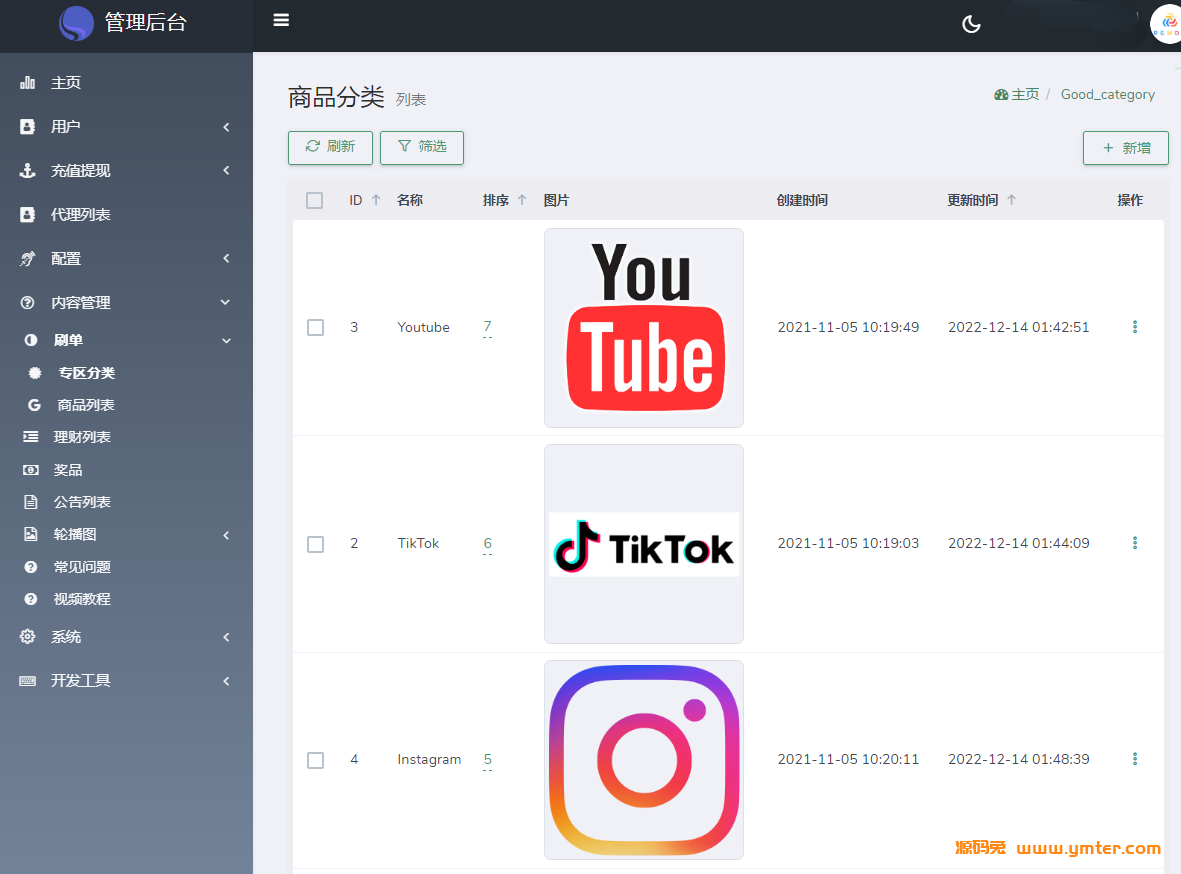
Task: Collapse the 内容管理 menu chevron
Action: coord(225,303)
